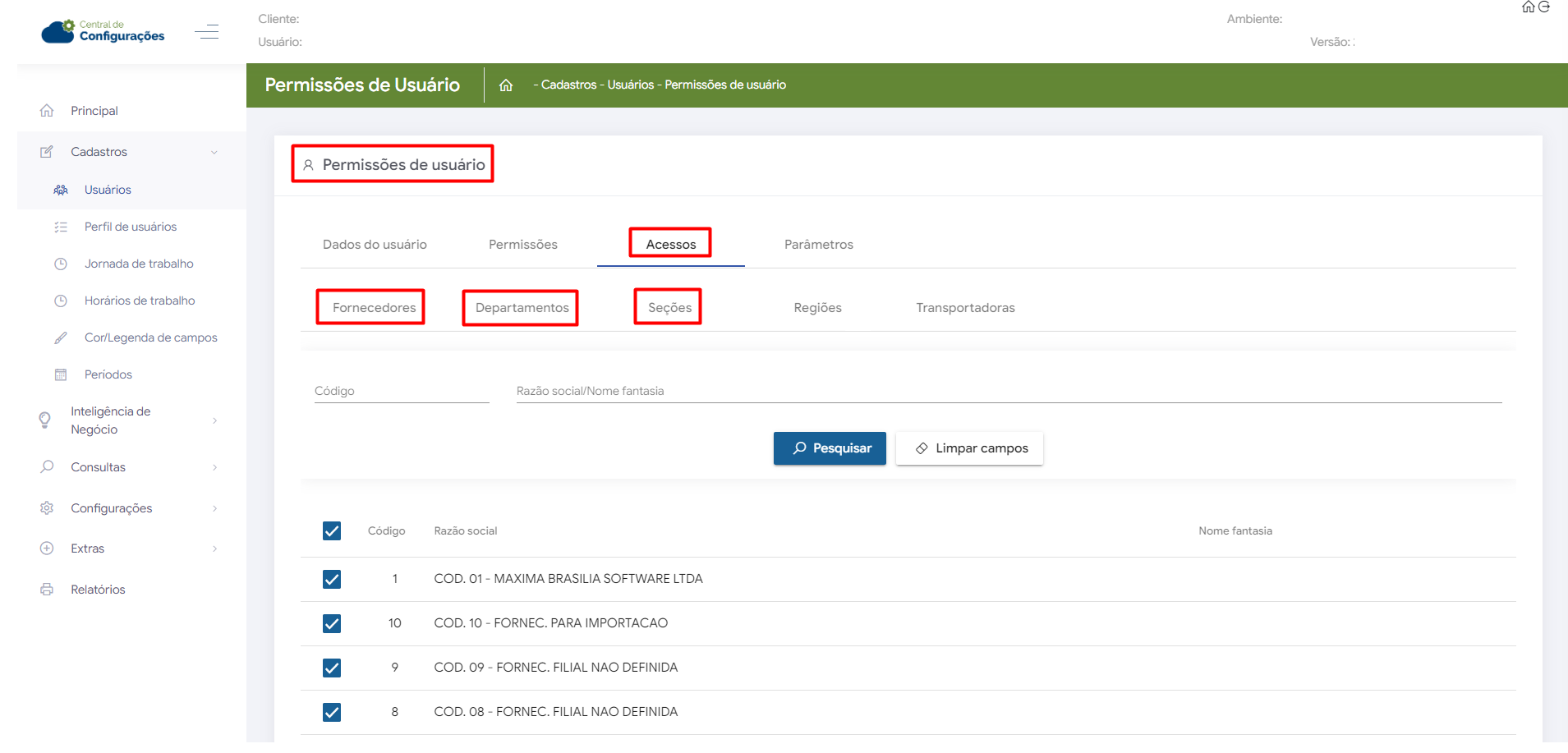1568x753 pixels.
Task: Uncheck the MAXIMA BRASILIA SOFTWARE LTDA row
Action: (332, 580)
